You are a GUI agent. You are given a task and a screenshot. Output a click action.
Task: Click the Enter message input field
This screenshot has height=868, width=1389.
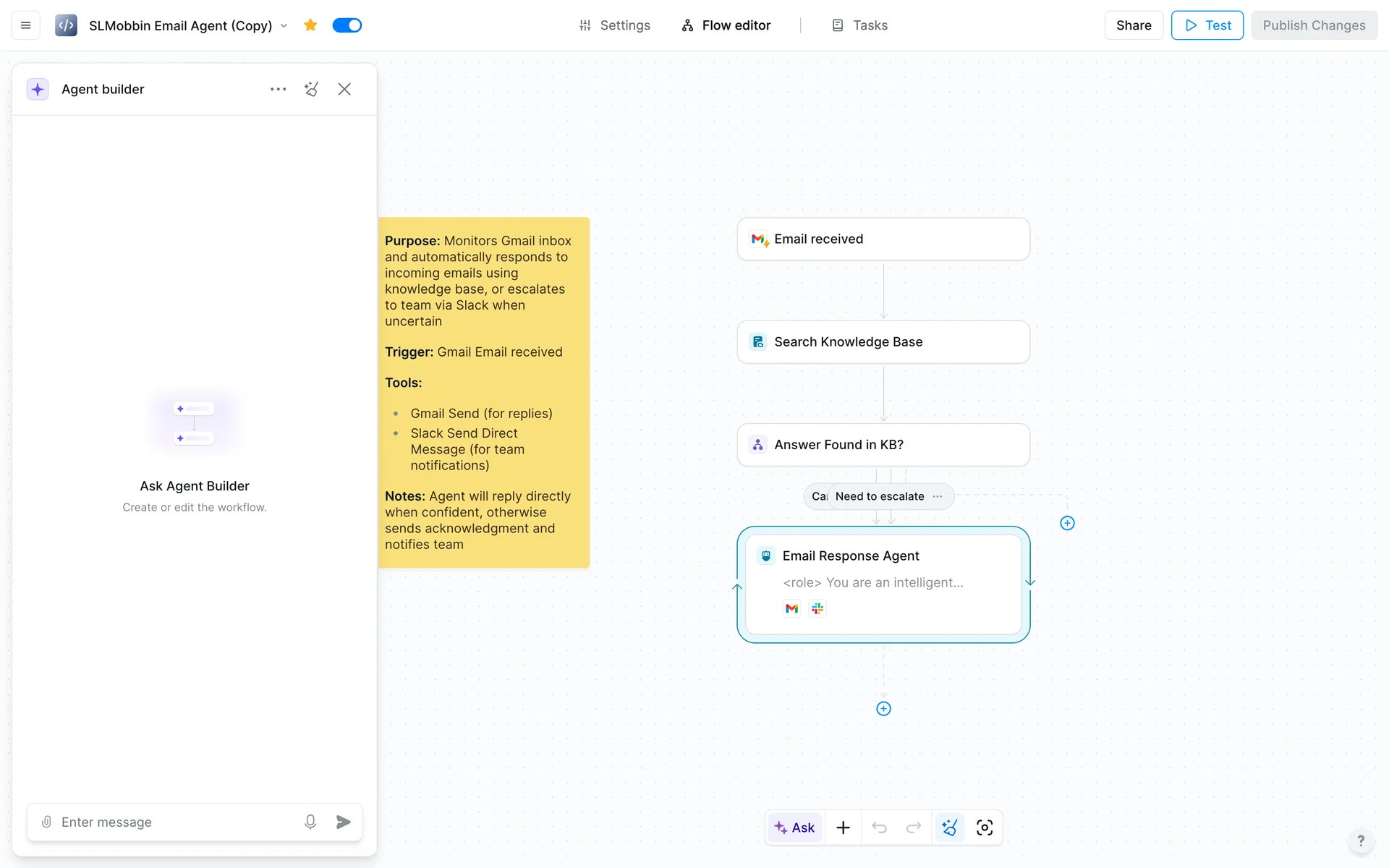[x=174, y=822]
